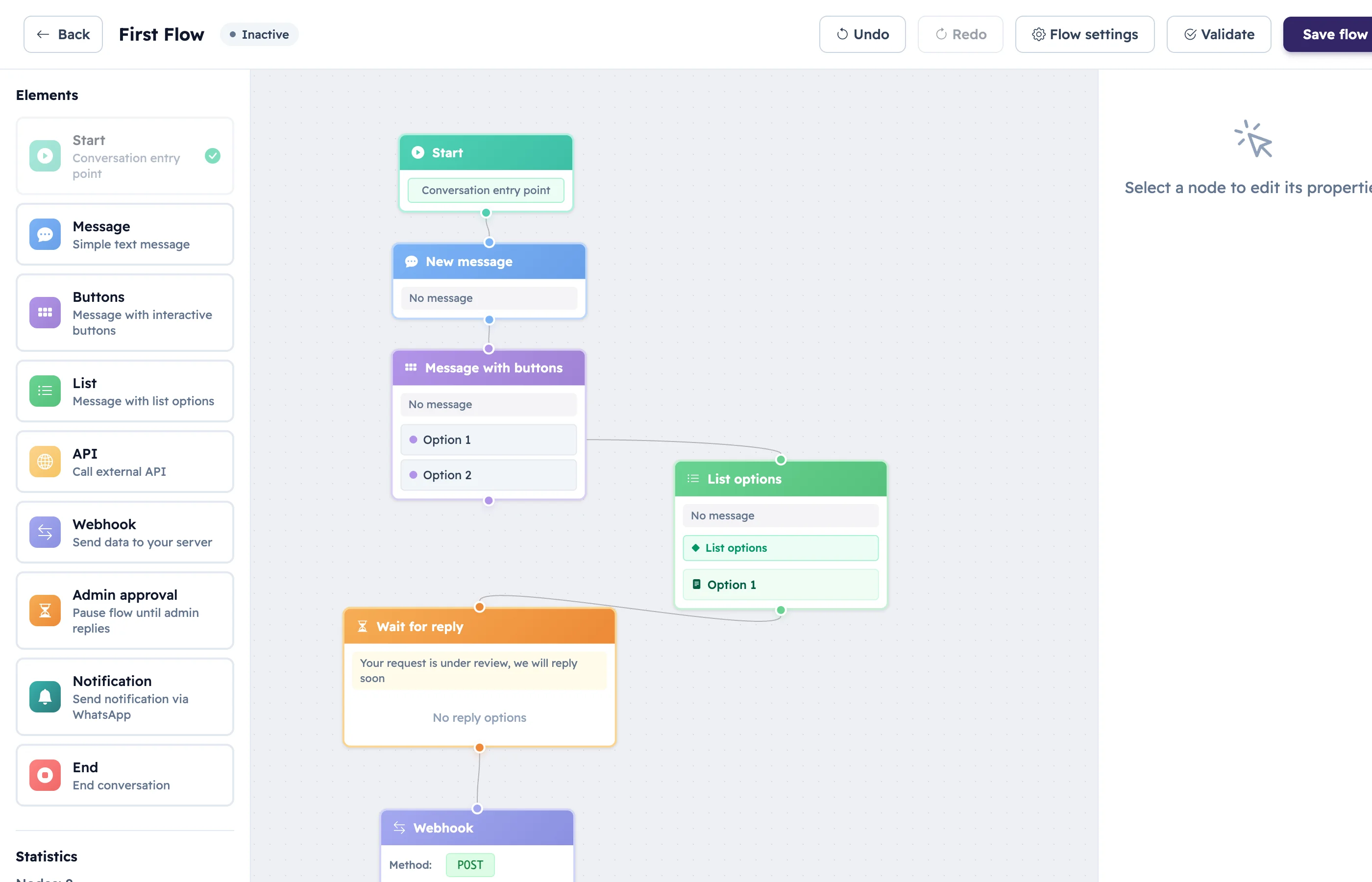
Task: Click Option 1 in Message with buttons node
Action: 489,439
